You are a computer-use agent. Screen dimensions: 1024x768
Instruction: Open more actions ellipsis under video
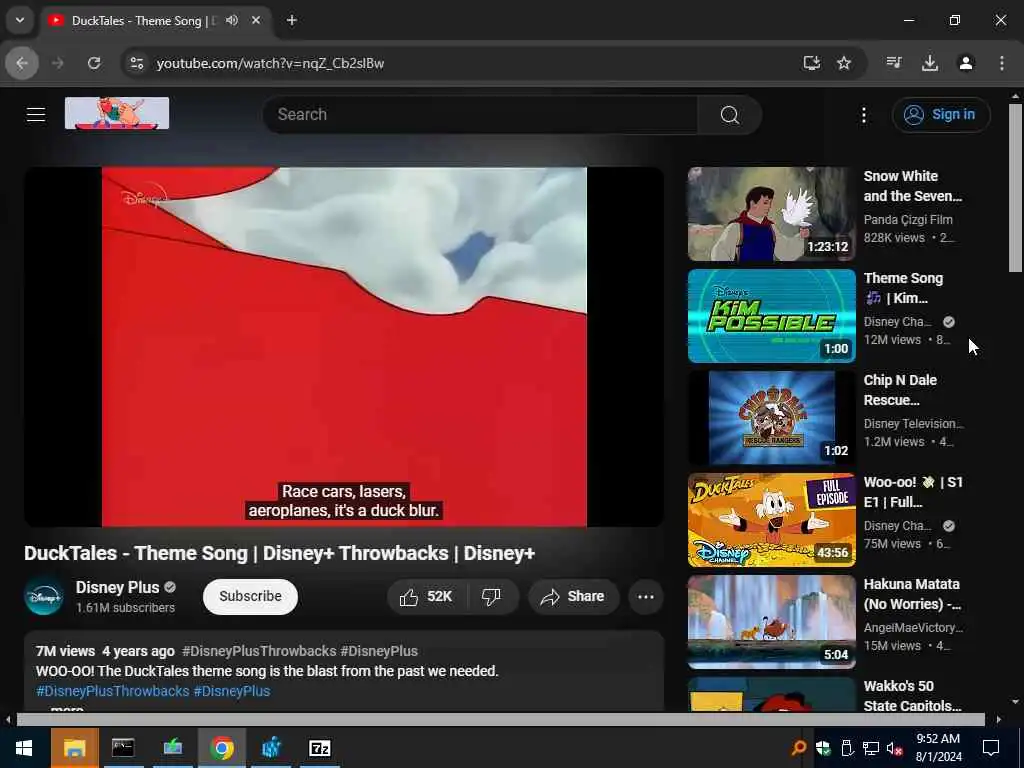pos(645,596)
